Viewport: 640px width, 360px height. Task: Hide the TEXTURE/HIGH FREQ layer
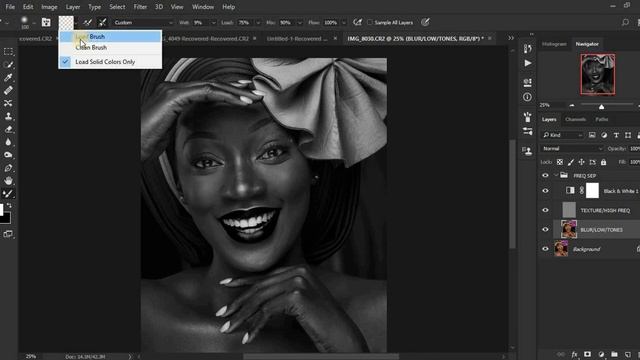click(x=545, y=210)
